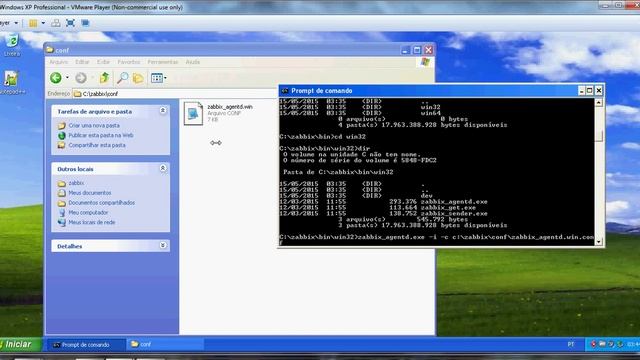Click the Forward arrow in Explorer toolbar
This screenshot has width=640, height=360.
click(x=81, y=78)
